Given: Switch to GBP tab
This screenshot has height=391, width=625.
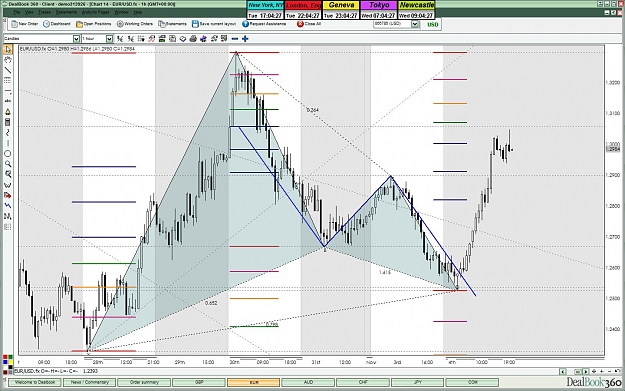Looking at the screenshot, I should pos(199,382).
